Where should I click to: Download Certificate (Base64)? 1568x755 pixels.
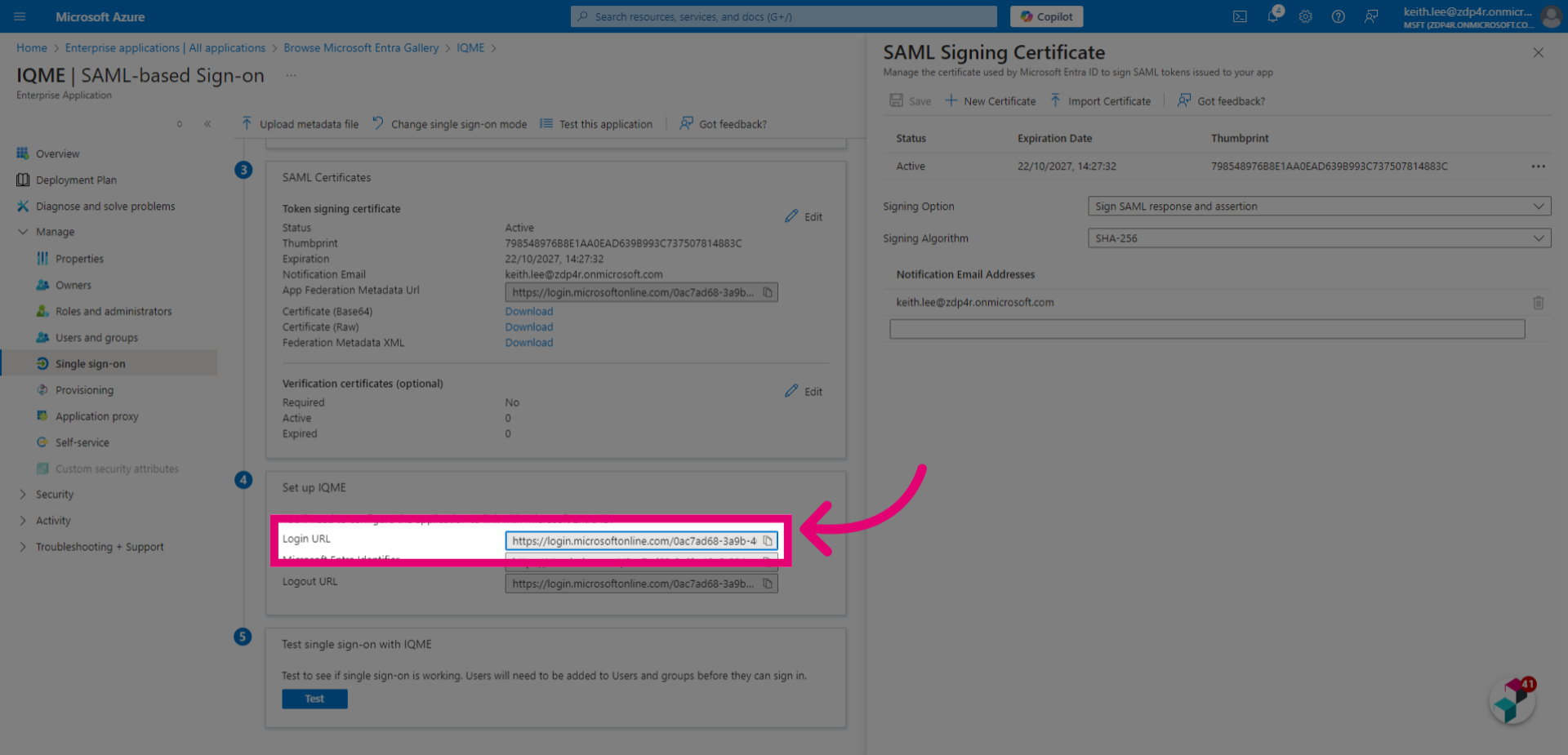tap(528, 311)
